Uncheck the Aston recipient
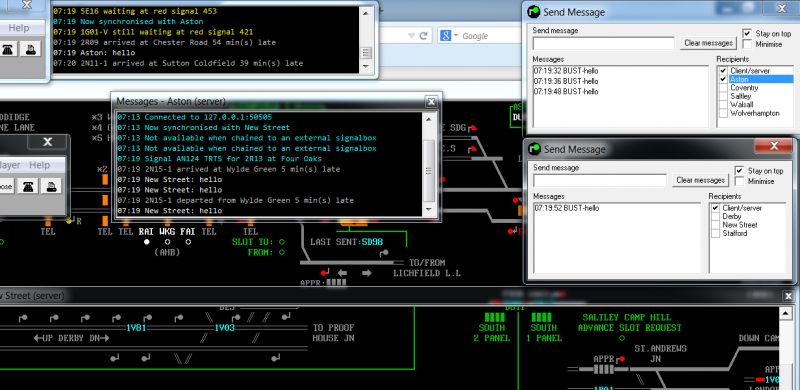 click(x=723, y=79)
